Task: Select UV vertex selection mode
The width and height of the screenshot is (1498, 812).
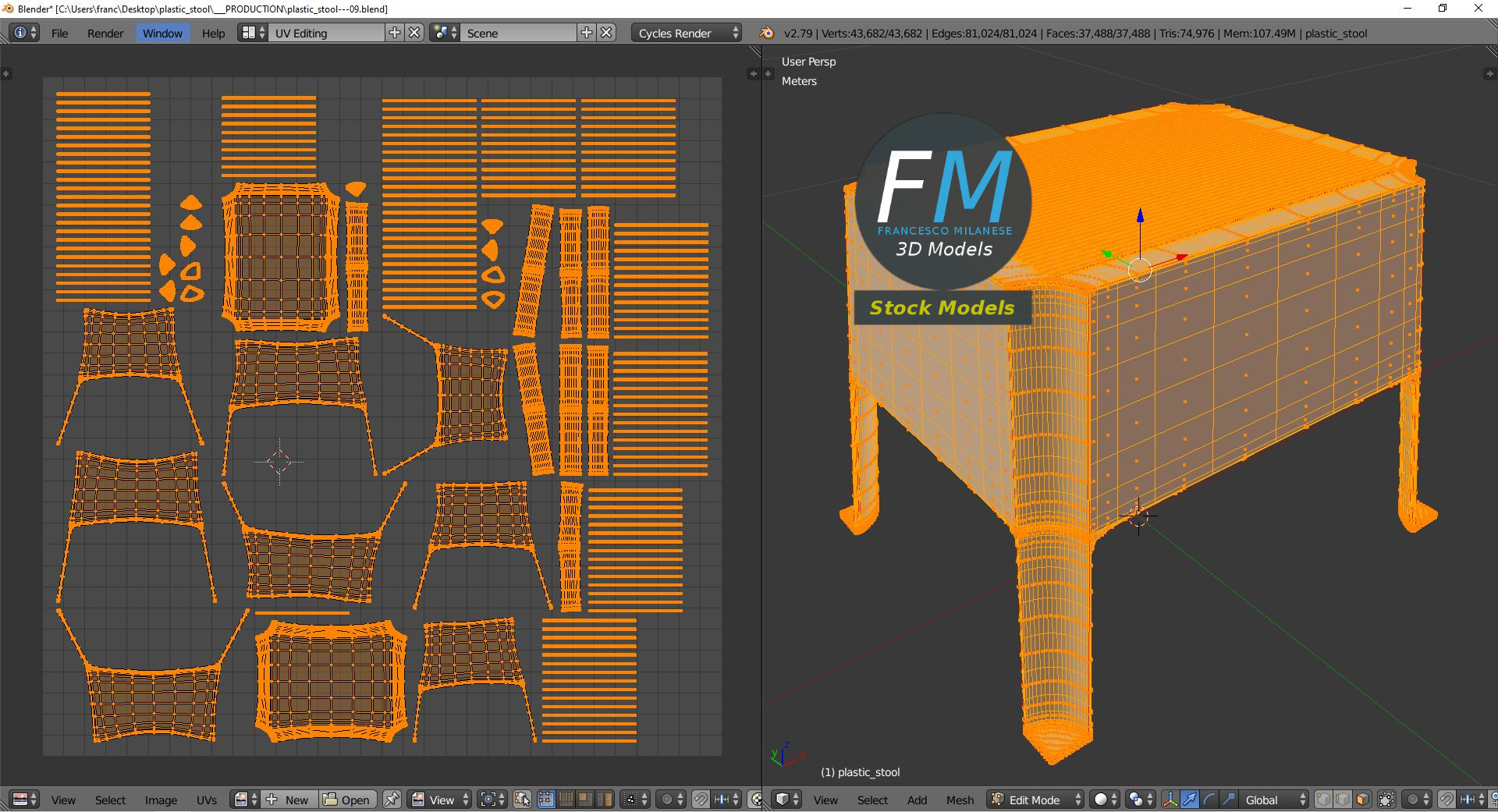Action: [546, 800]
